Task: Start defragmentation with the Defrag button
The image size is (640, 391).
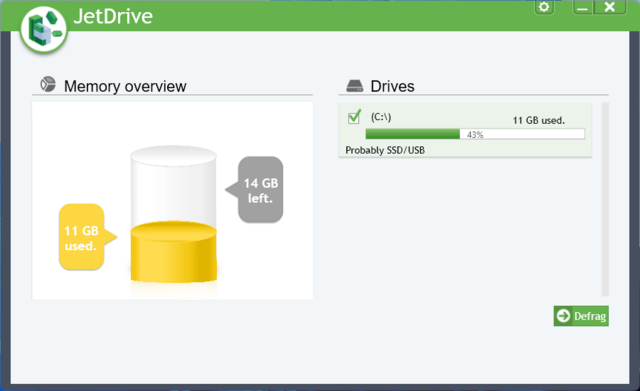Action: (581, 316)
